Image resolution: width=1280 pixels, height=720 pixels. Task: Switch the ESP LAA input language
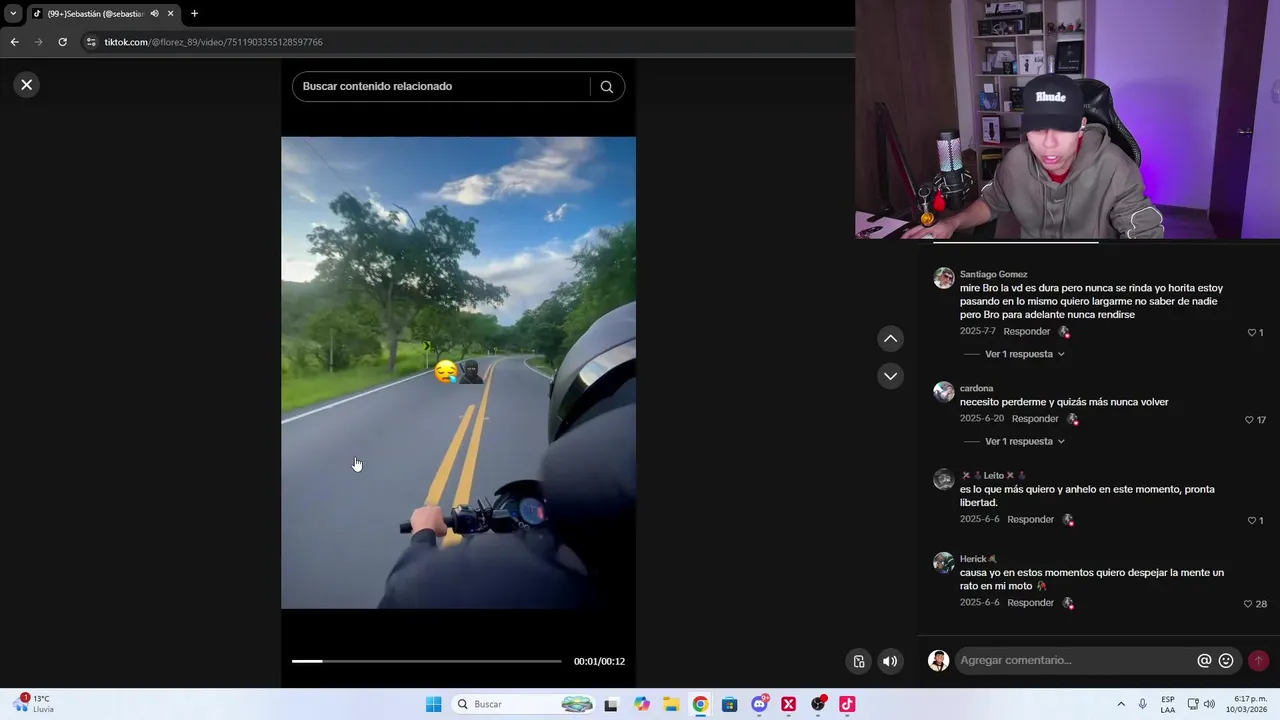tap(1168, 704)
